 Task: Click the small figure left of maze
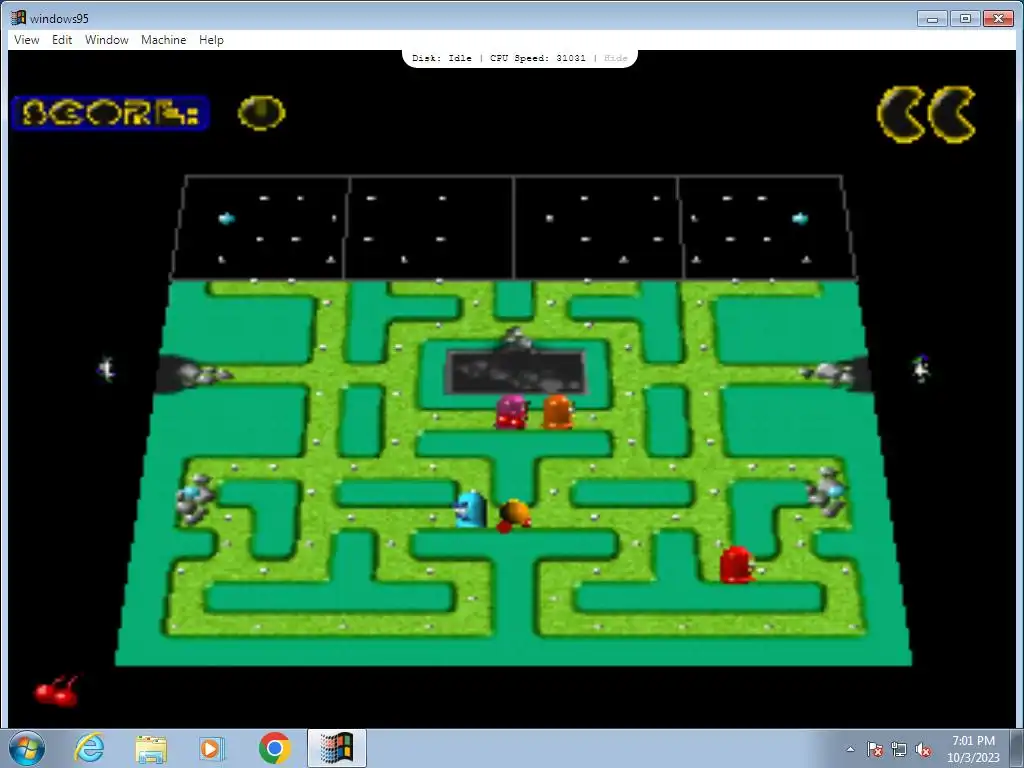pyautogui.click(x=106, y=370)
